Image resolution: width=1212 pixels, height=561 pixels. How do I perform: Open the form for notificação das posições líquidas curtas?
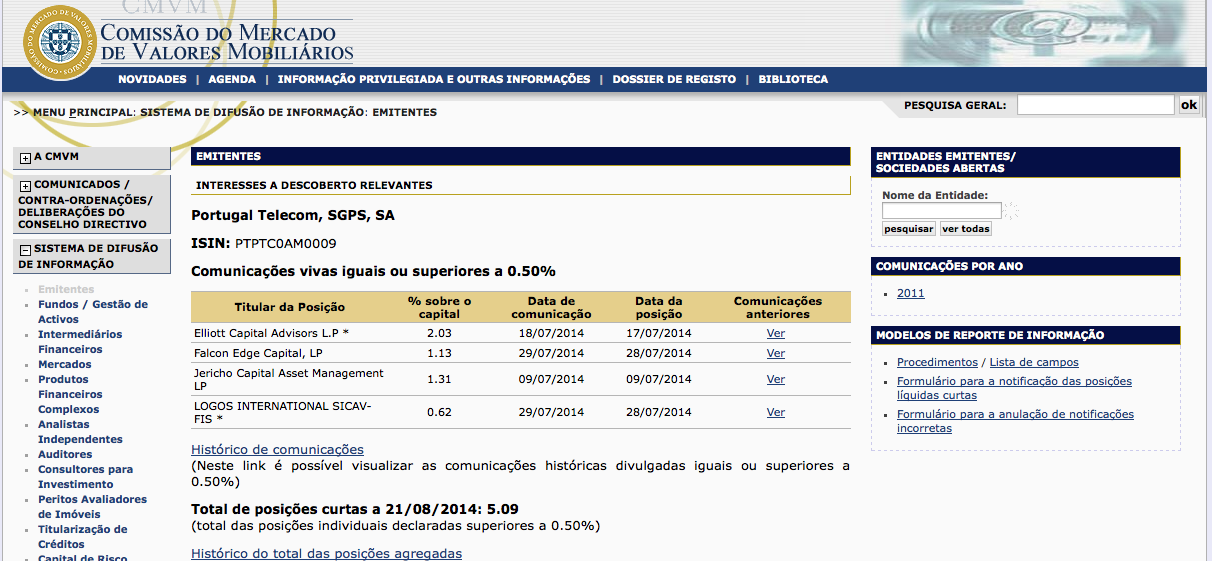click(x=1014, y=388)
